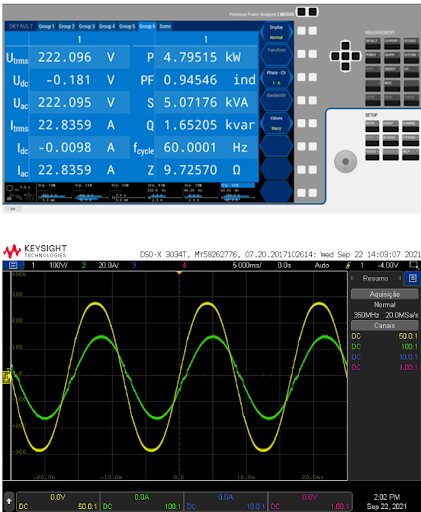
Task: Select the Group 6 tab
Action: click(147, 26)
